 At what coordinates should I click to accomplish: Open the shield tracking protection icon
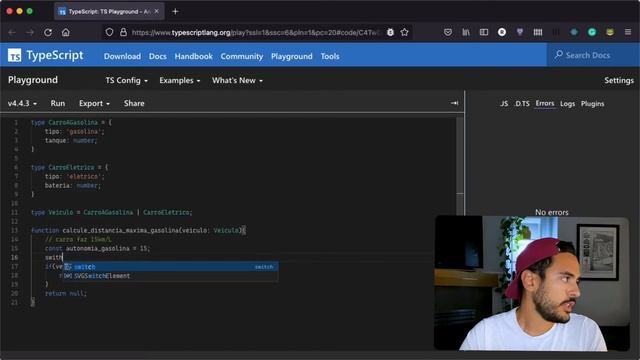109,32
